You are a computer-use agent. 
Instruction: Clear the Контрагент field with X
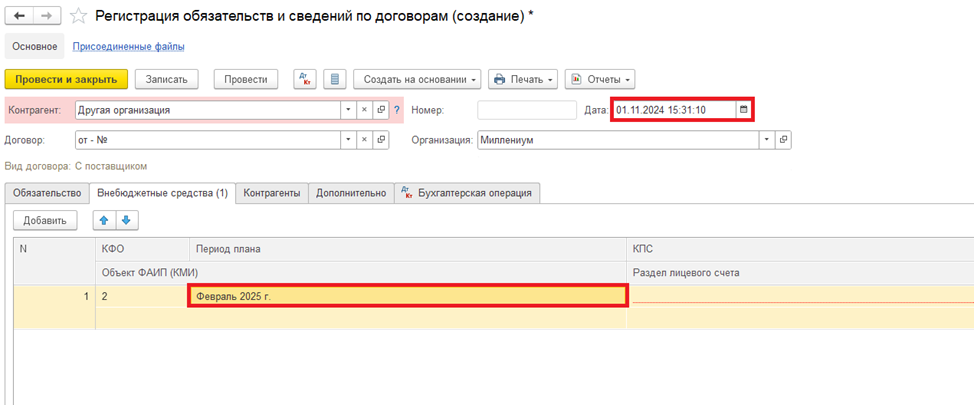(x=365, y=110)
